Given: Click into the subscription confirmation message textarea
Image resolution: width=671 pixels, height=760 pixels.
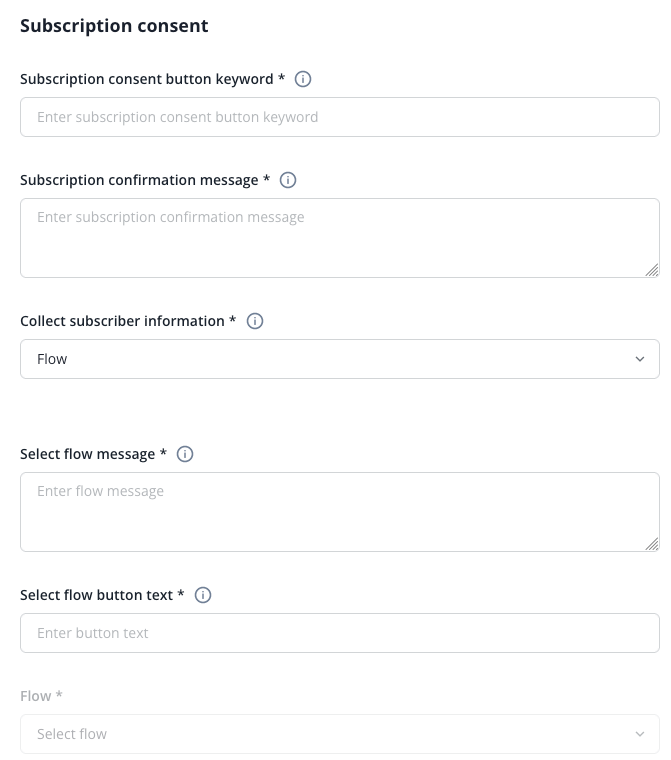Looking at the screenshot, I should [340, 238].
